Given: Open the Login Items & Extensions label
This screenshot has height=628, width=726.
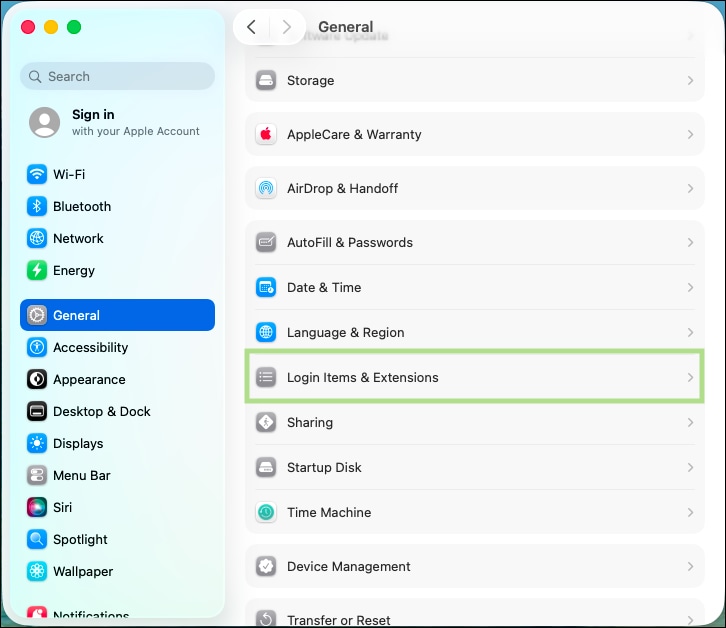Looking at the screenshot, I should (363, 377).
